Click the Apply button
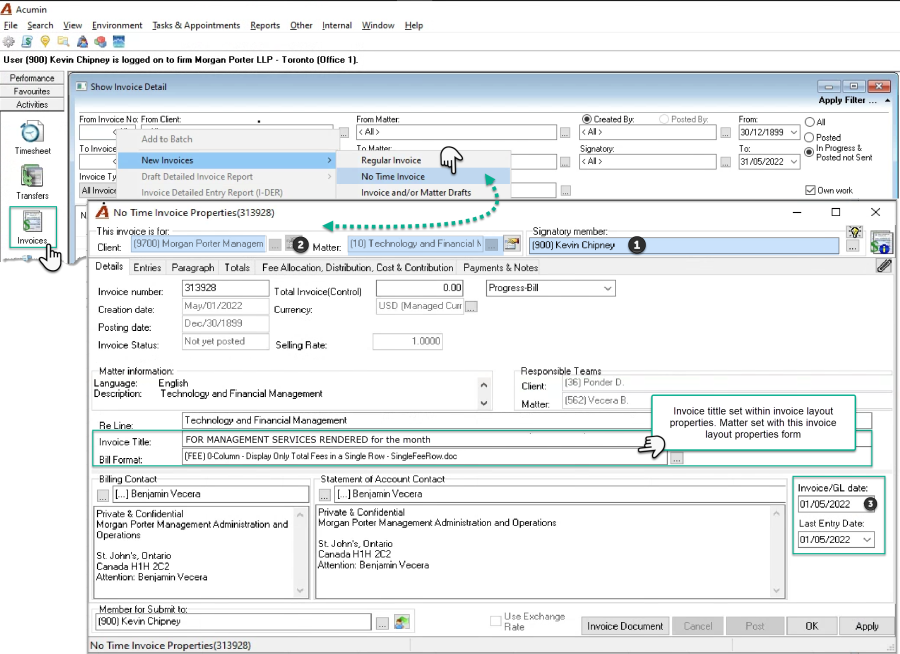 click(867, 626)
